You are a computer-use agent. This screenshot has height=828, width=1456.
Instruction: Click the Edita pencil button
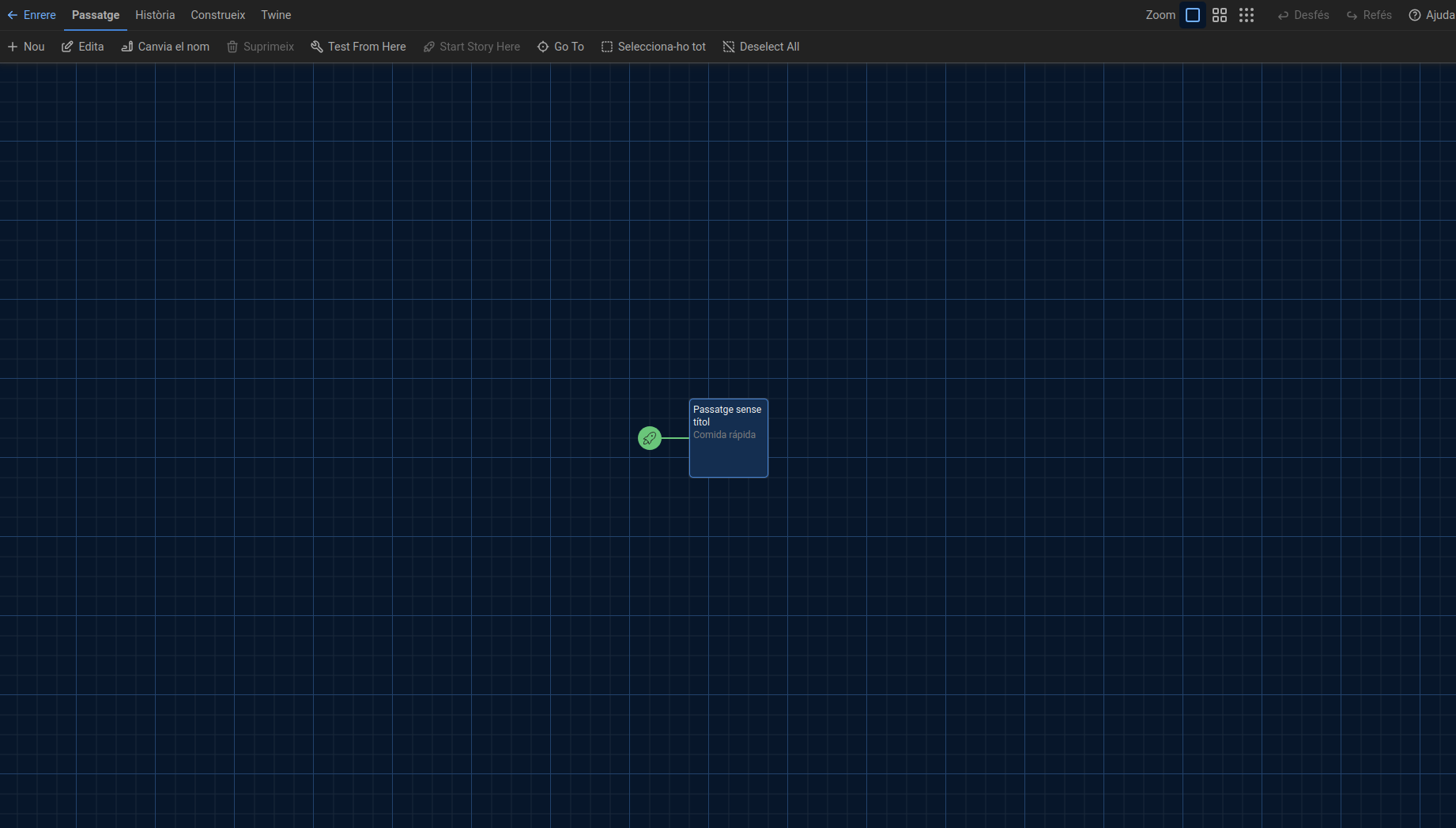(x=83, y=47)
